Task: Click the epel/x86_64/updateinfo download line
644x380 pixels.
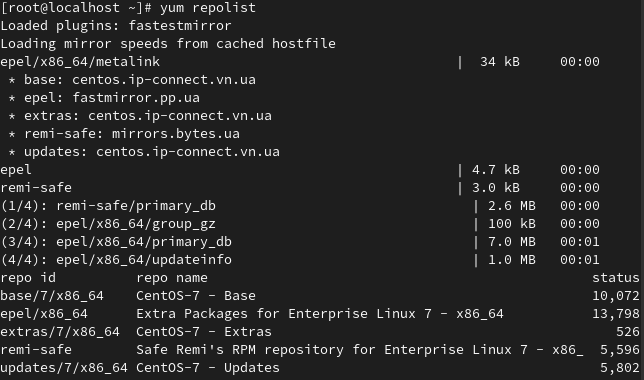Action: tap(300, 260)
